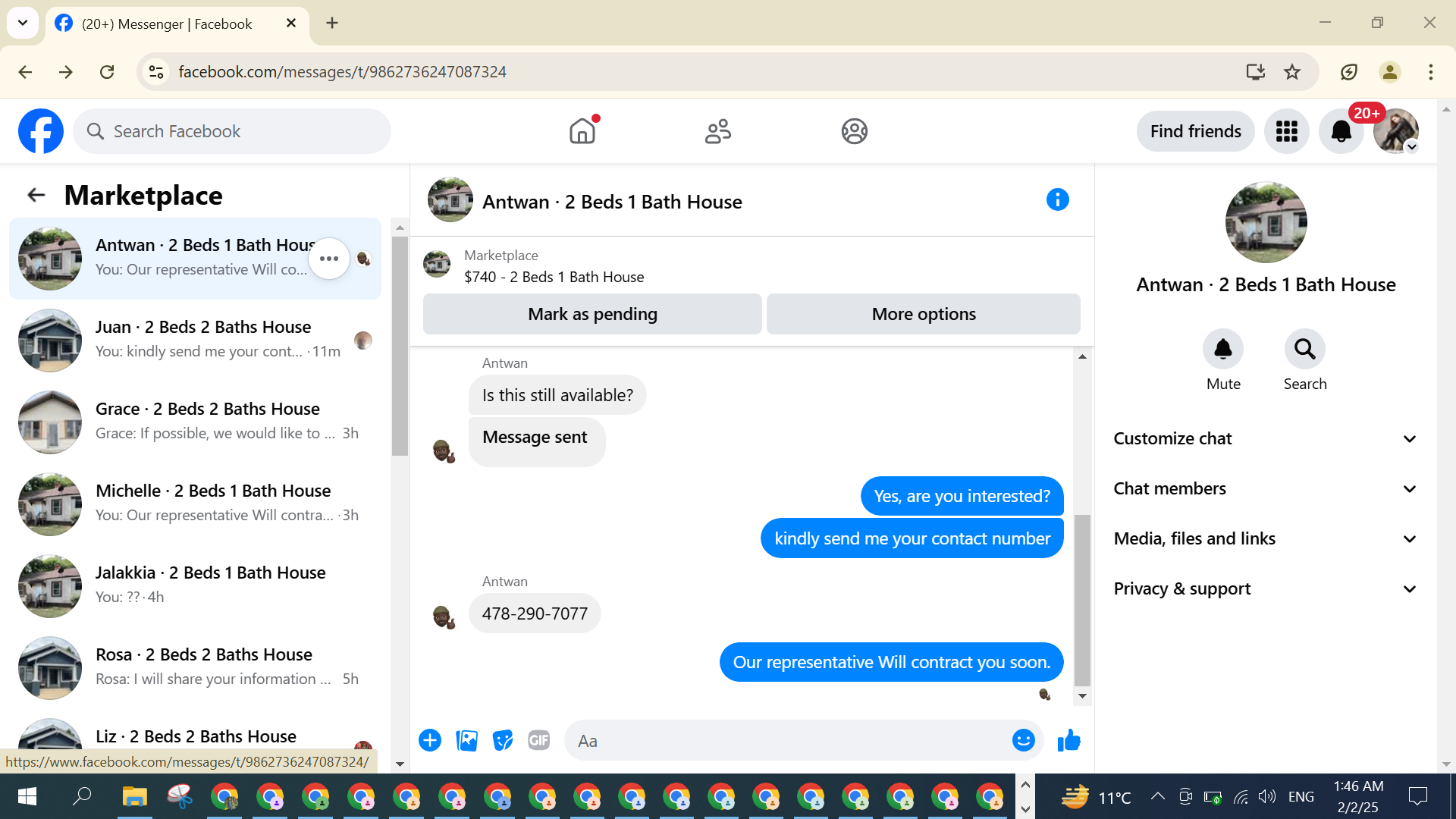Click the thumbs-up like send icon

[1068, 740]
